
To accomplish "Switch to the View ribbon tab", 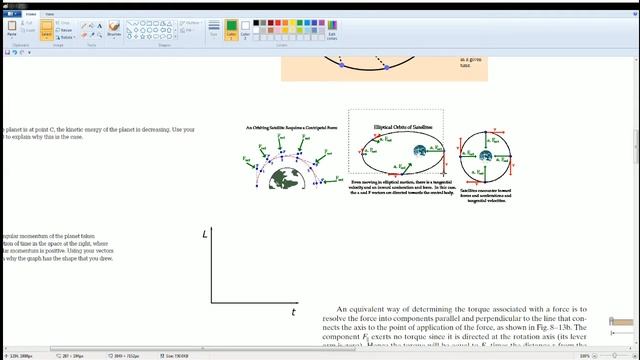I will tap(50, 14).
